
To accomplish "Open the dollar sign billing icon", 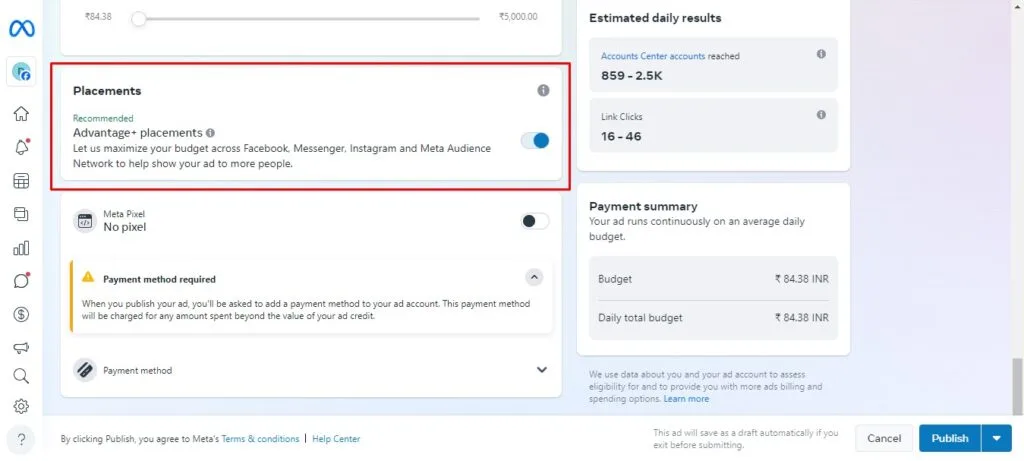I will coord(22,315).
